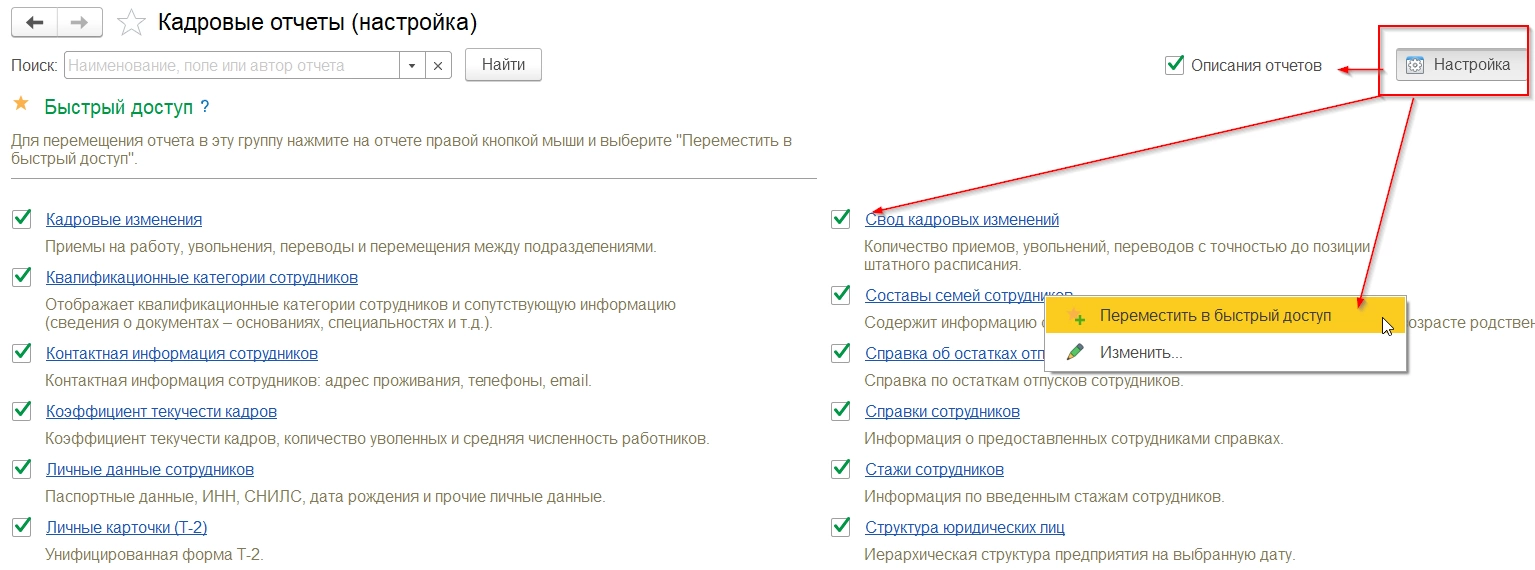Select Переместить в быстрый доступ menu item
The width and height of the screenshot is (1535, 570).
[1215, 316]
